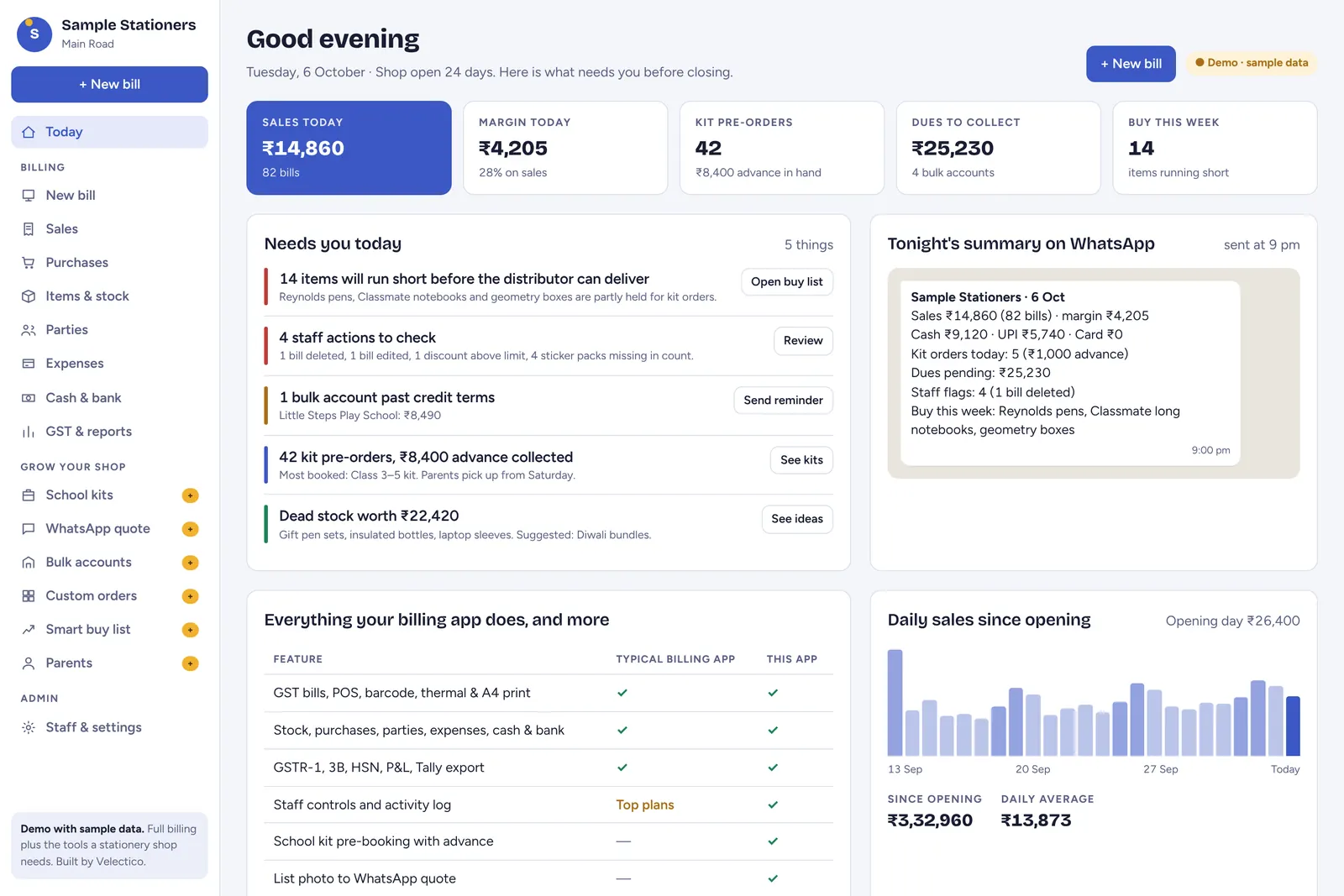
Task: Open the Sales page from sidebar
Action: click(x=109, y=229)
